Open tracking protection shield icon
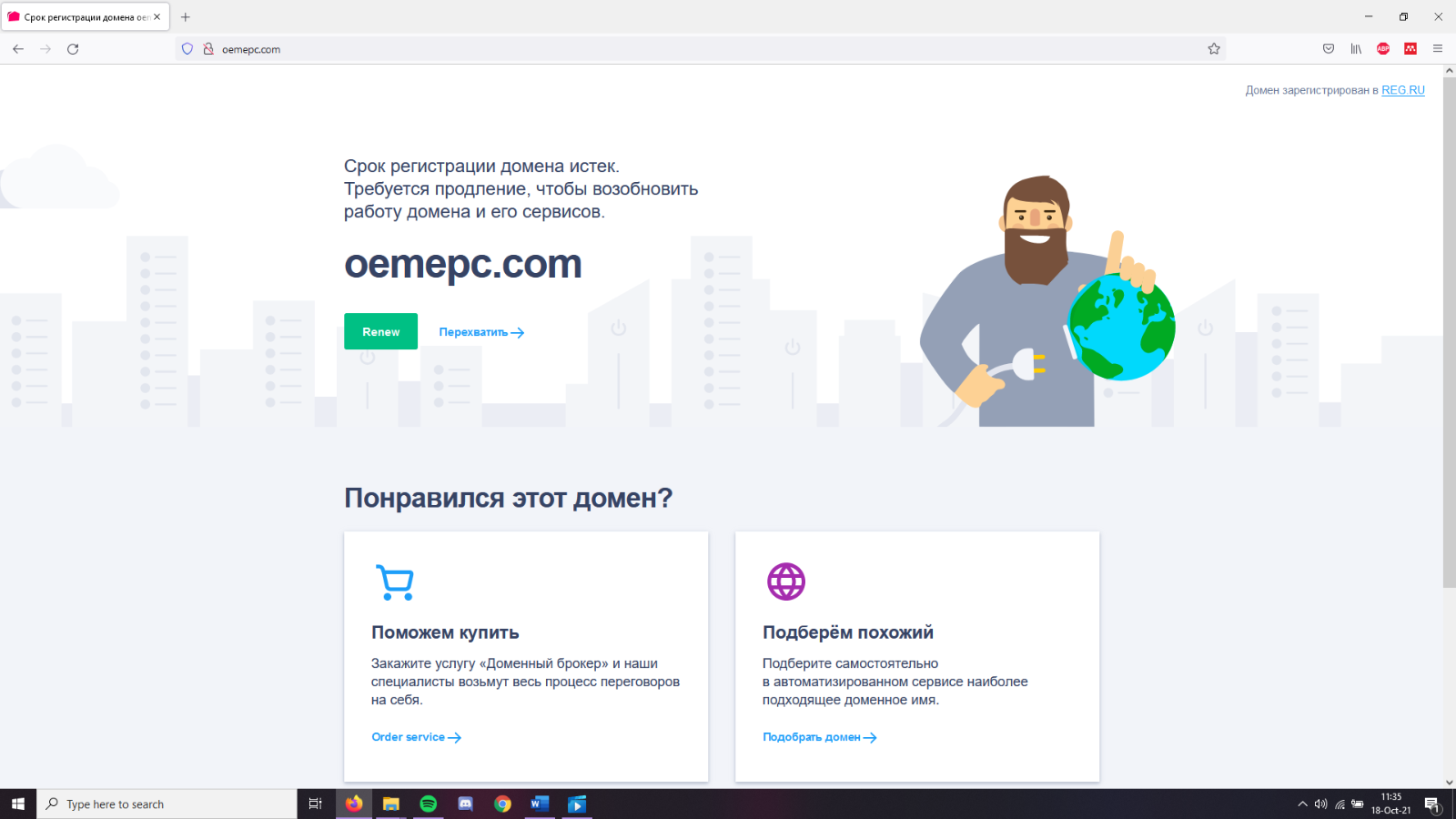1456x819 pixels. (x=187, y=49)
